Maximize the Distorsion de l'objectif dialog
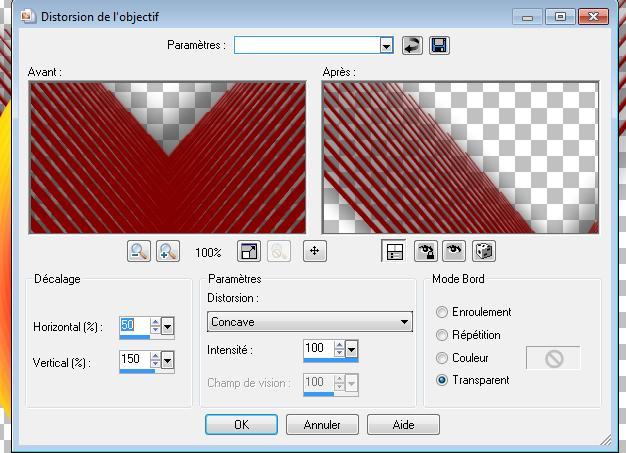Image resolution: width=626 pixels, height=453 pixels. pos(560,17)
